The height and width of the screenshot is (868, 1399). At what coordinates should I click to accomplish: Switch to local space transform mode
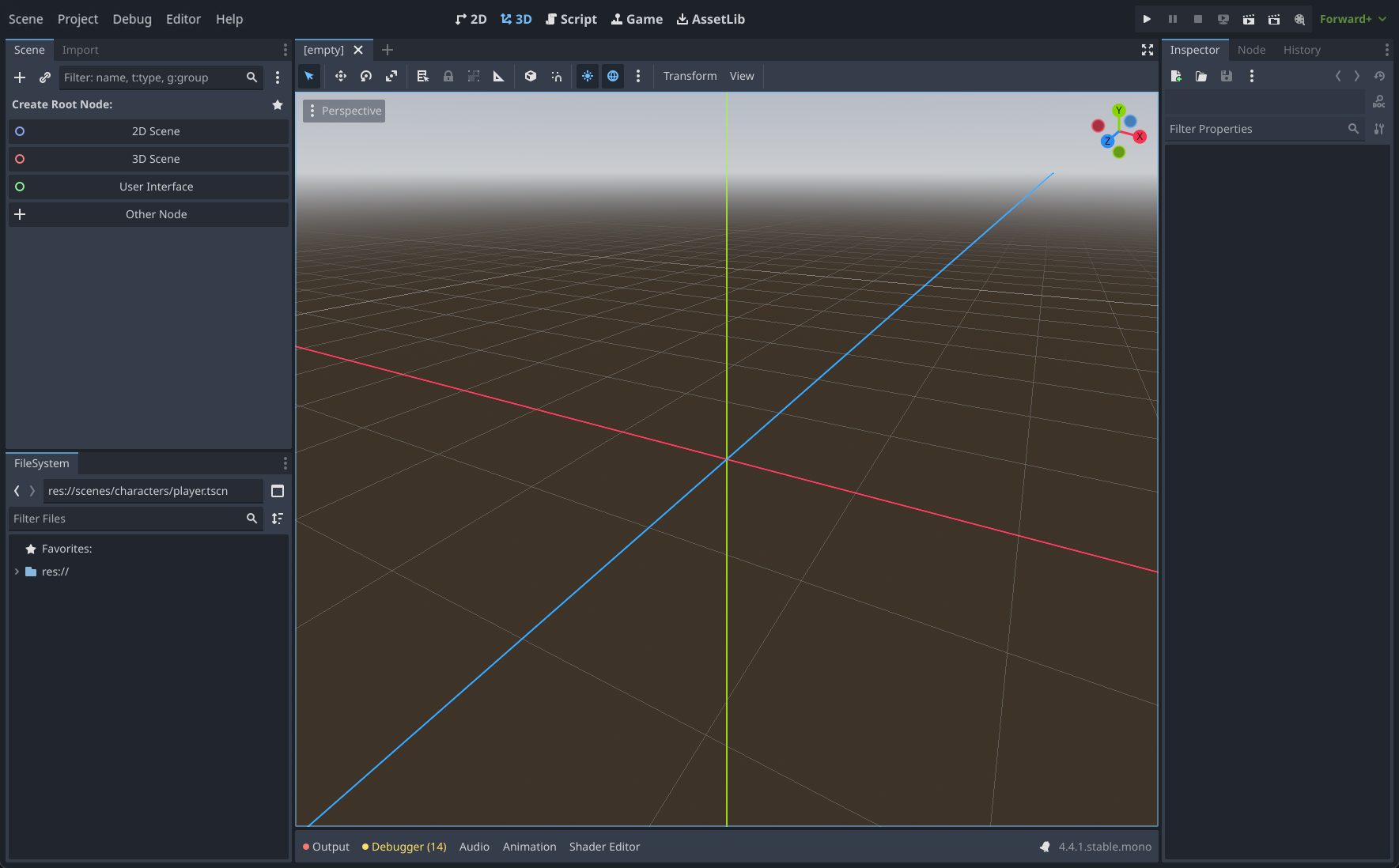click(x=530, y=76)
